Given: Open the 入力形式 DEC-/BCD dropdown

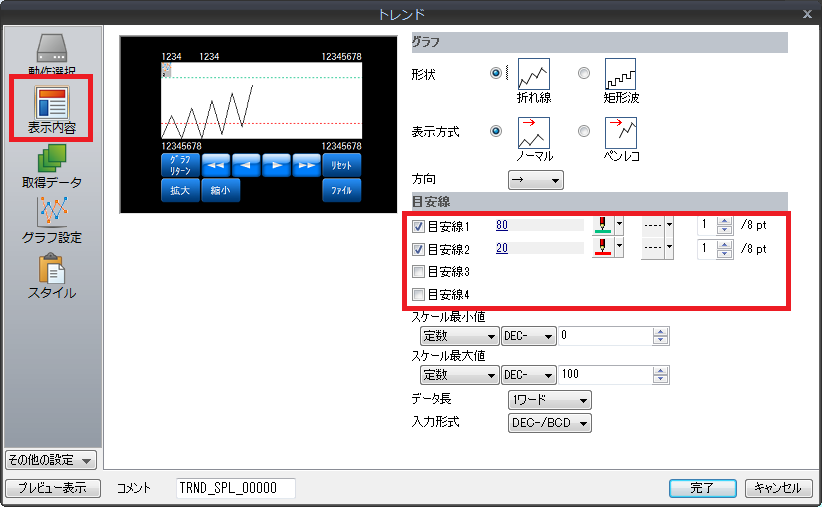Looking at the screenshot, I should [550, 423].
